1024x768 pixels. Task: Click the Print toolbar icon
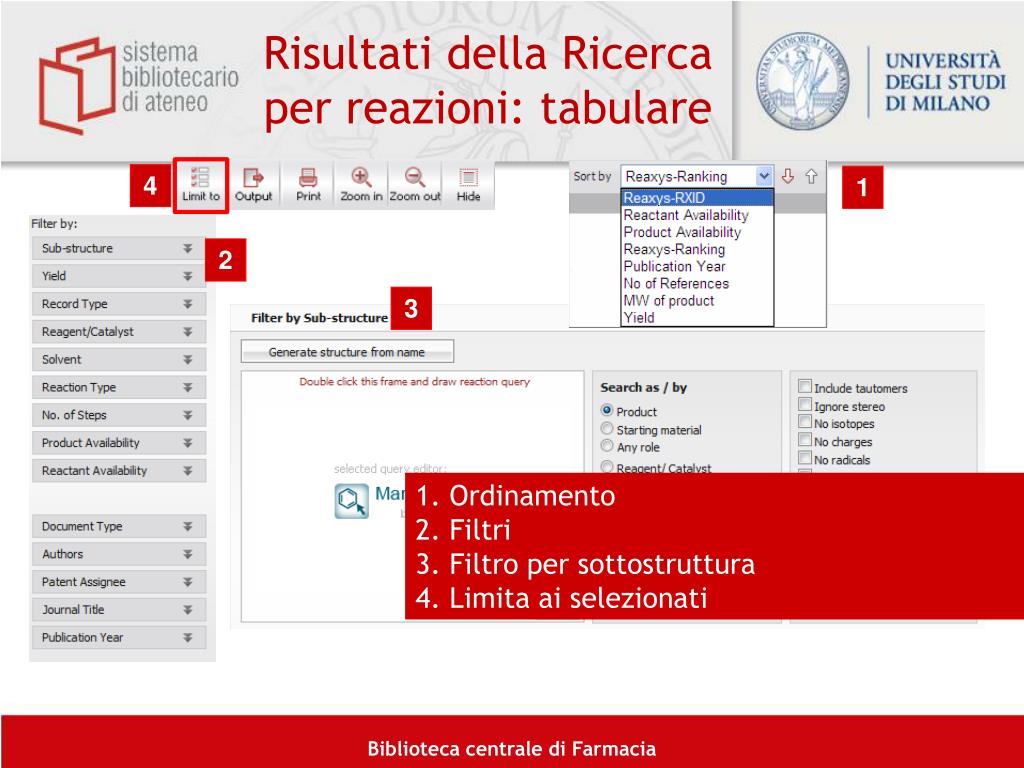(x=308, y=185)
